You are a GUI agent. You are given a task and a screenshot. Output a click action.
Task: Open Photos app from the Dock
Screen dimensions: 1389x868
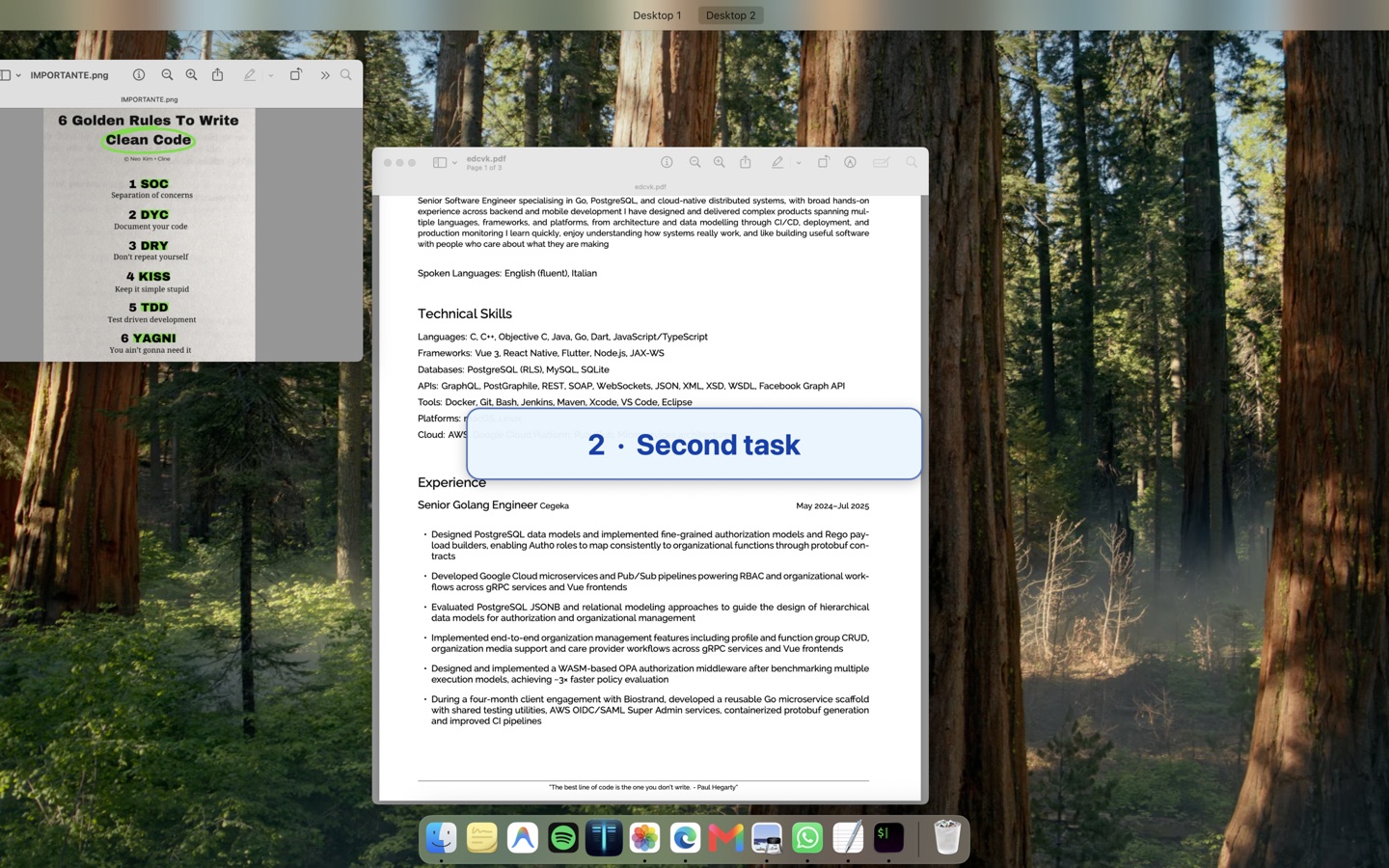point(644,837)
